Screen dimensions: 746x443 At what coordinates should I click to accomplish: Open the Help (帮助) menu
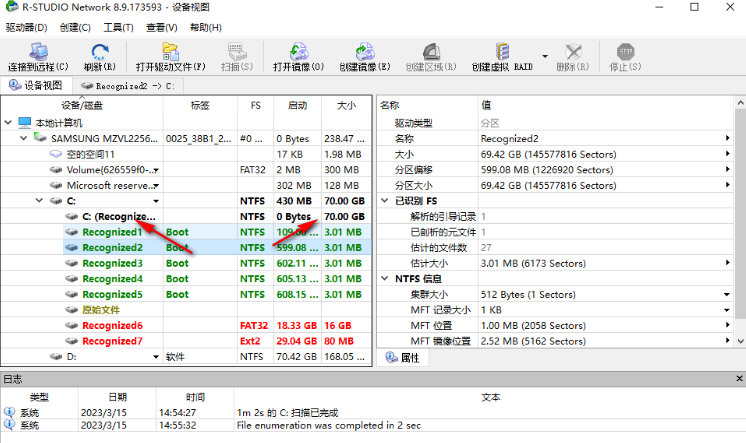[x=206, y=28]
